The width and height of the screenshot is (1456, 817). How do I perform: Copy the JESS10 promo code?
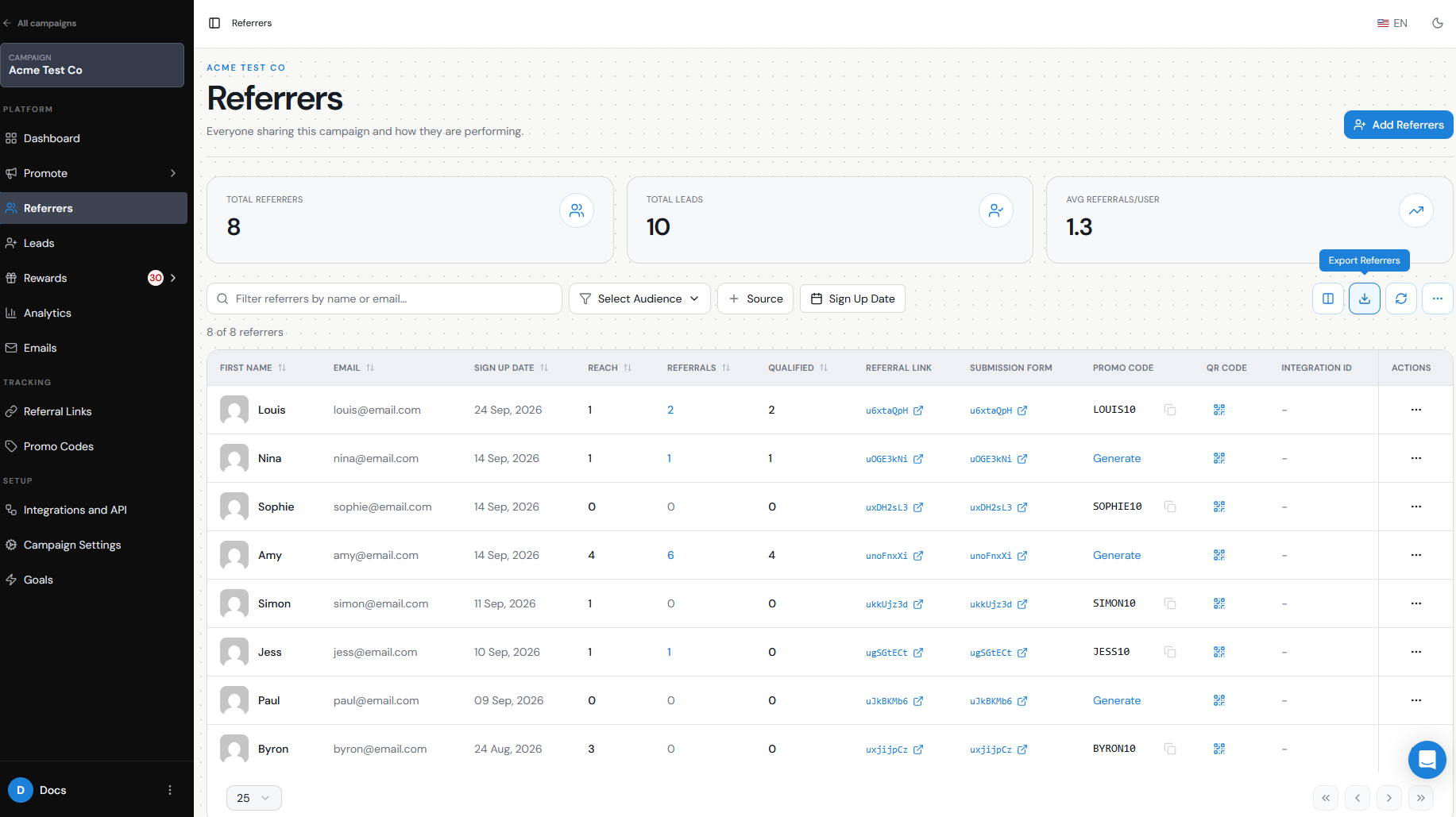(x=1170, y=652)
